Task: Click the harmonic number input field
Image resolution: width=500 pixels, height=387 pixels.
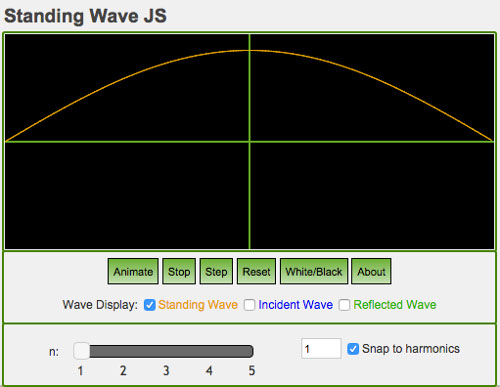Action: 321,349
